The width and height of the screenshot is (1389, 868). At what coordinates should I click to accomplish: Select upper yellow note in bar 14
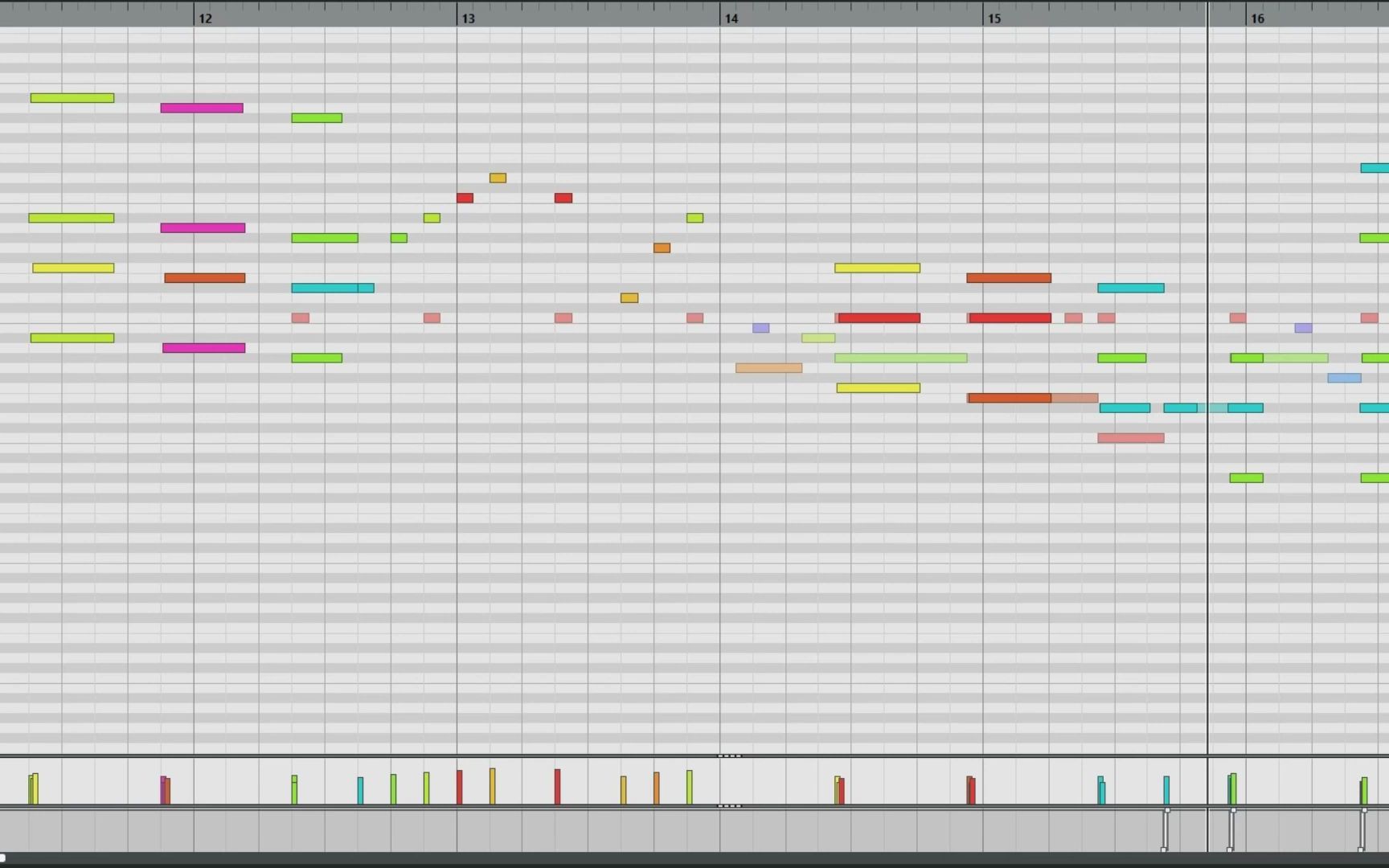tap(877, 268)
